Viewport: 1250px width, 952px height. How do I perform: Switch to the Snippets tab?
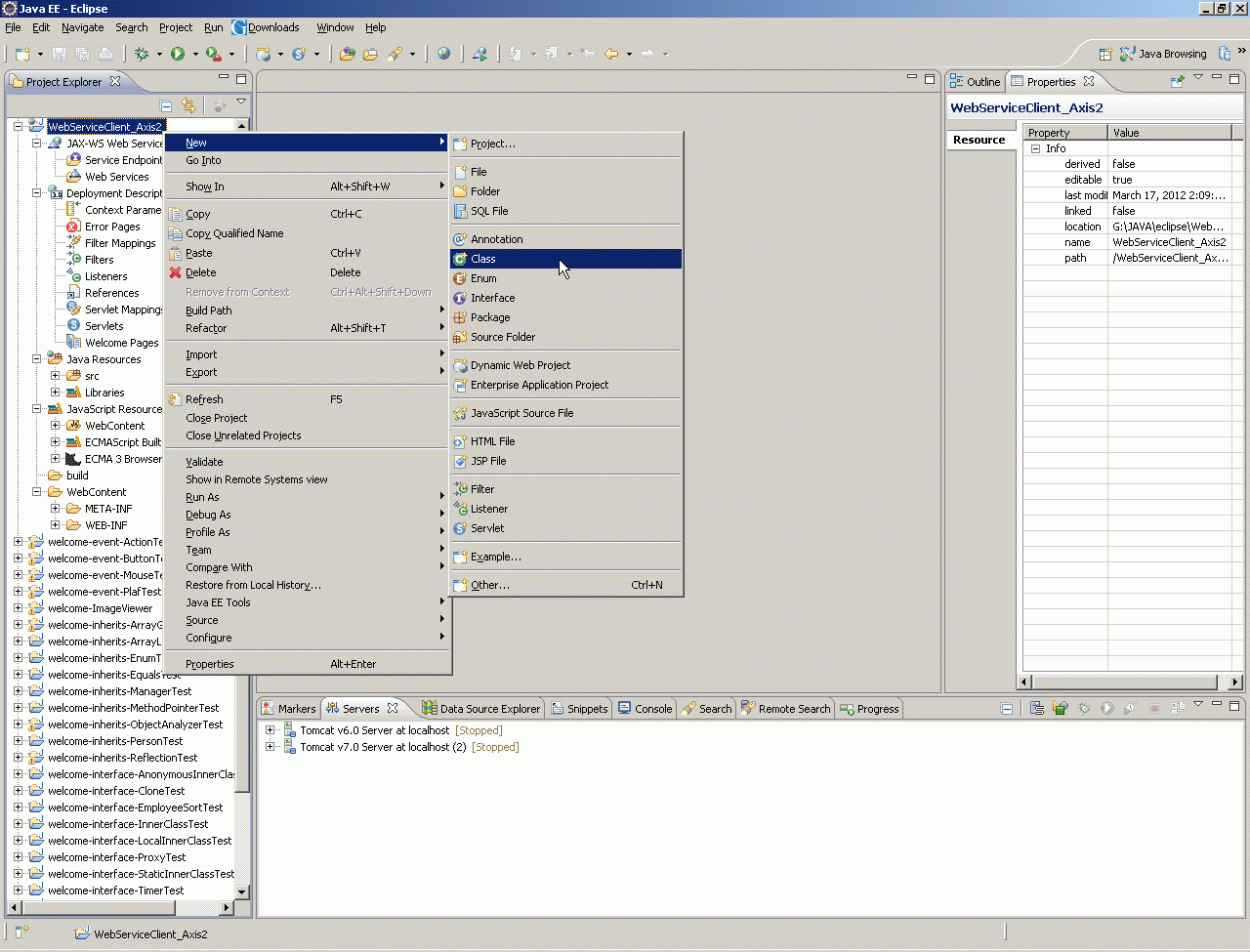pyautogui.click(x=579, y=709)
